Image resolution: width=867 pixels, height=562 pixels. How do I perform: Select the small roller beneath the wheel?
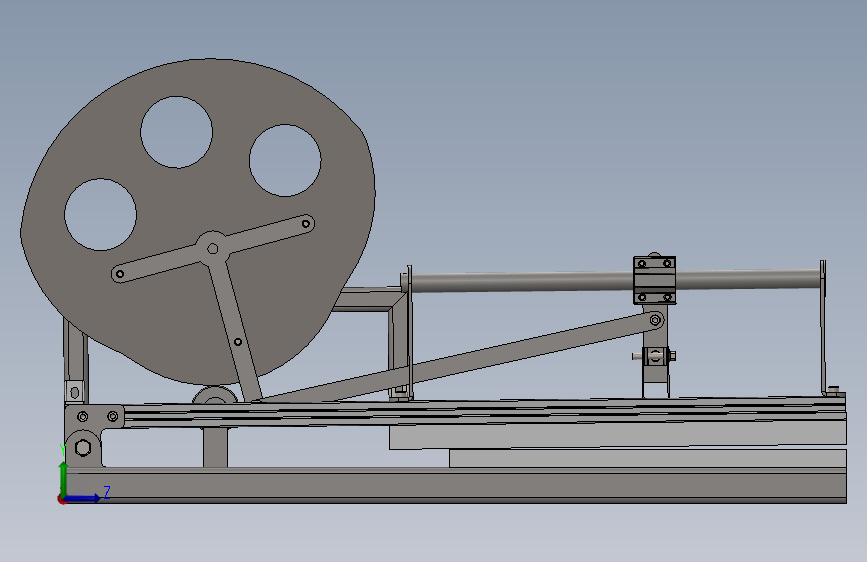(x=215, y=395)
